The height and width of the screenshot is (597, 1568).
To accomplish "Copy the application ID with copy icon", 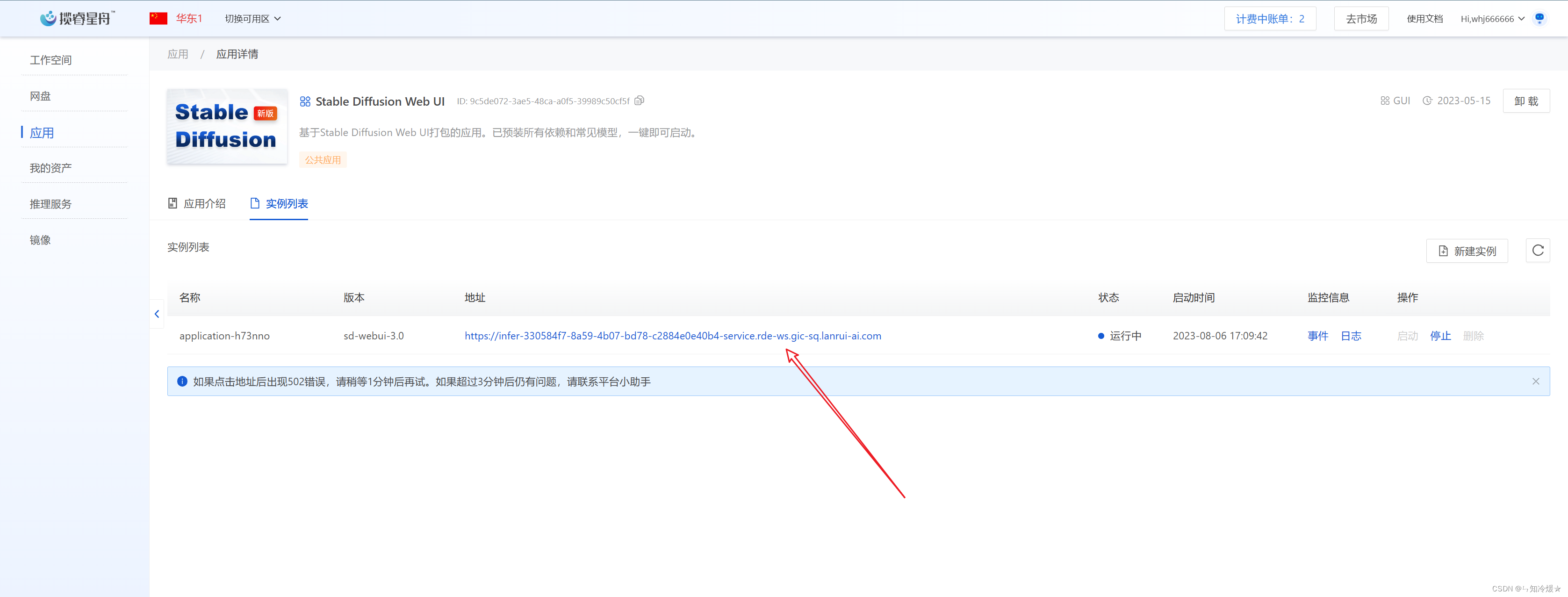I will tap(639, 101).
